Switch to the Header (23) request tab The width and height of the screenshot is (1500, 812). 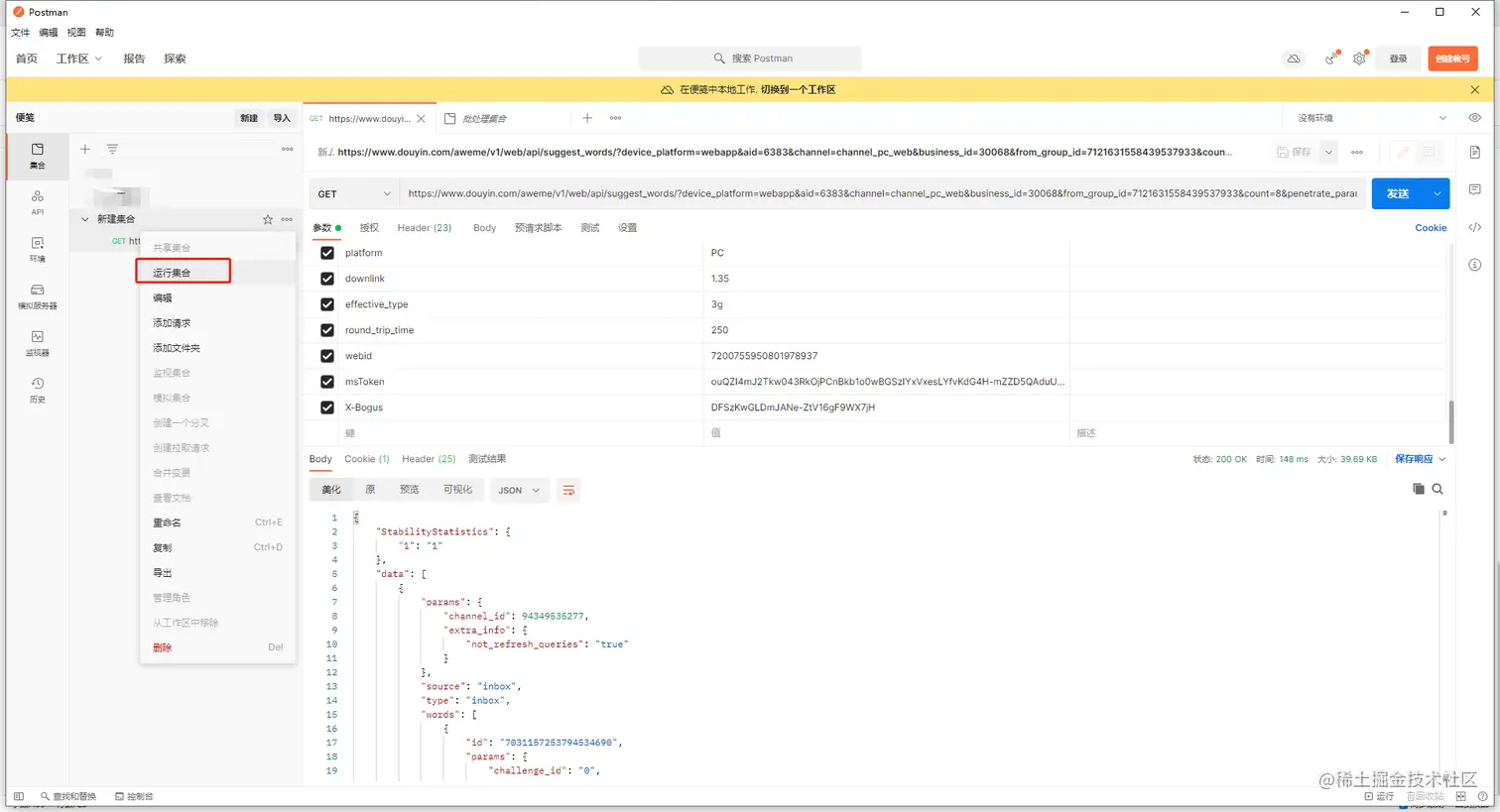[x=425, y=228]
